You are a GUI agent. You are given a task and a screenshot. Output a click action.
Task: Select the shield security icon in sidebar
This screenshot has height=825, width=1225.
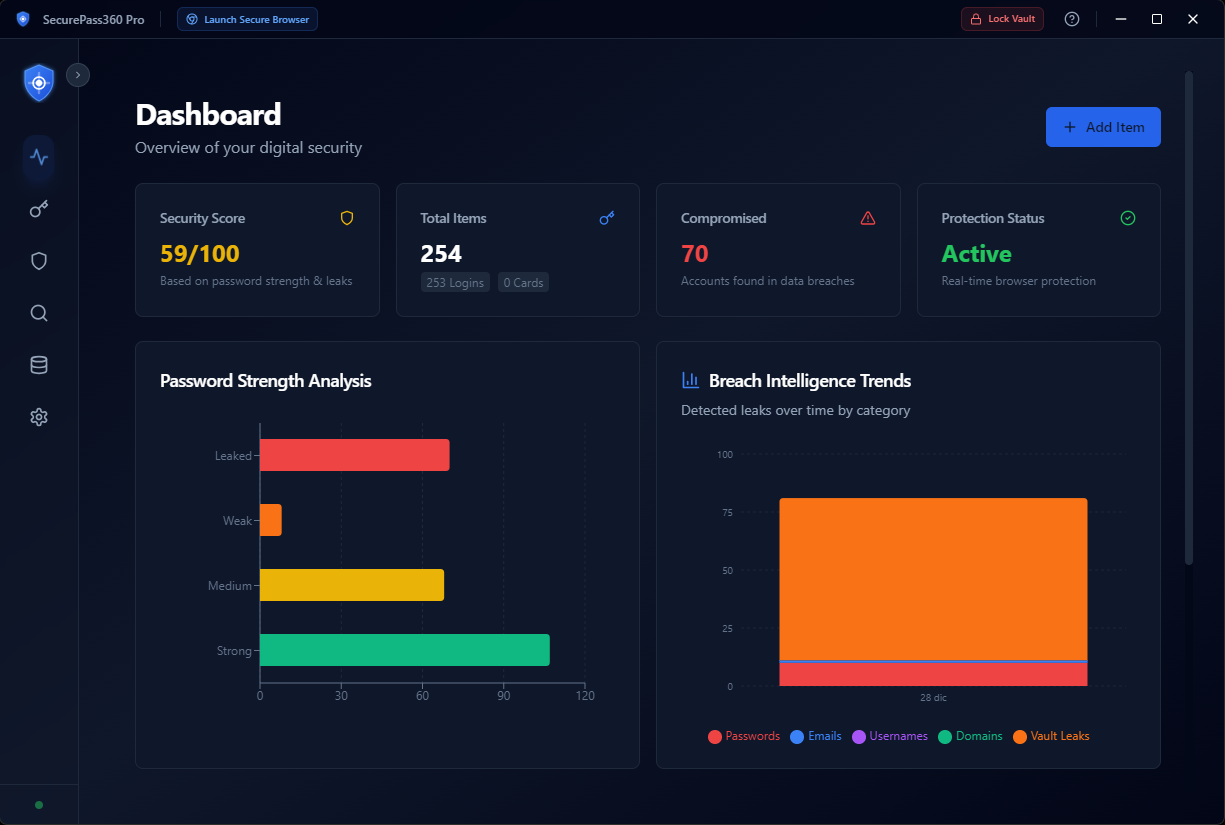38,261
